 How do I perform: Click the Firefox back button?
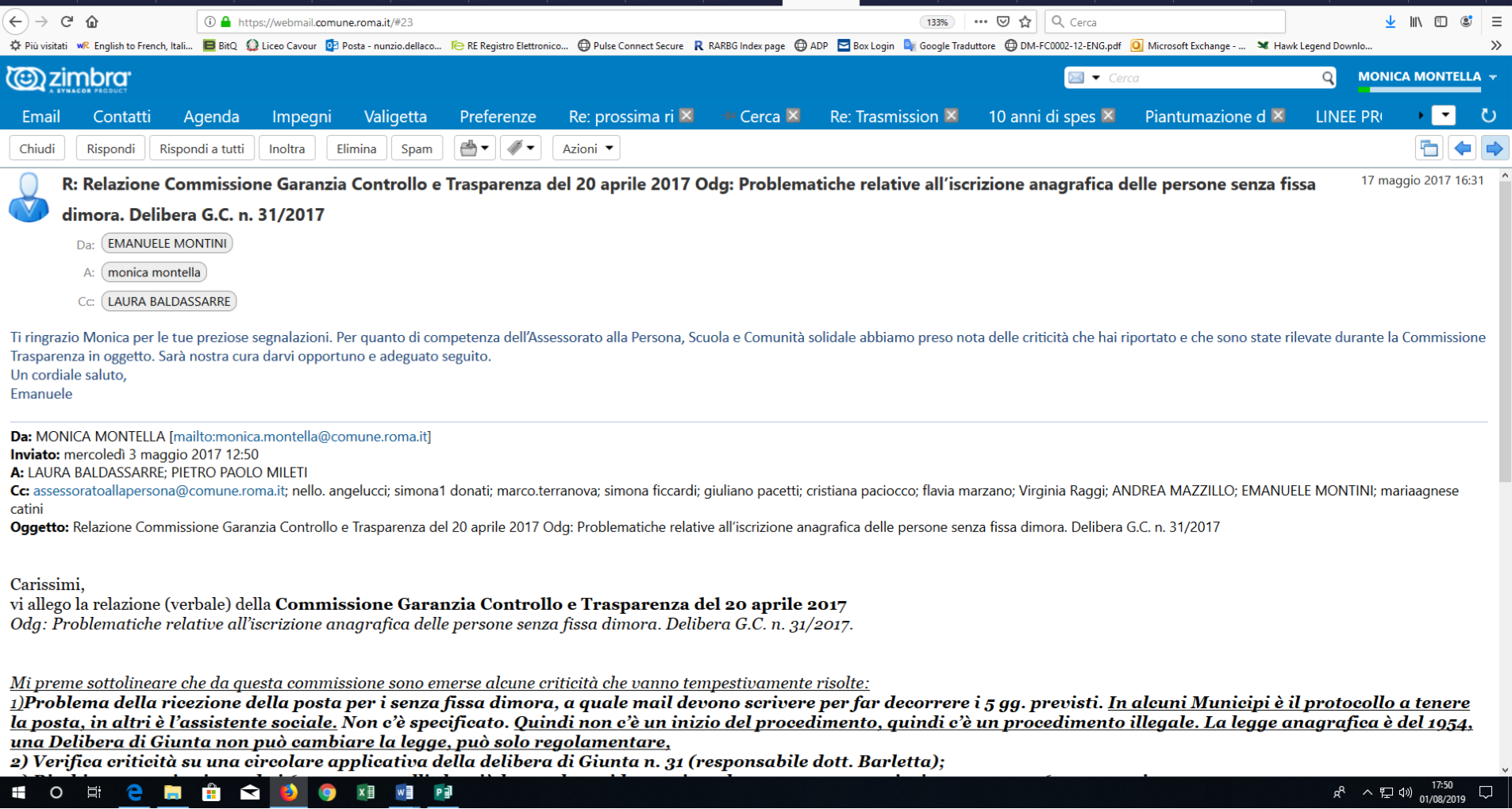15,21
